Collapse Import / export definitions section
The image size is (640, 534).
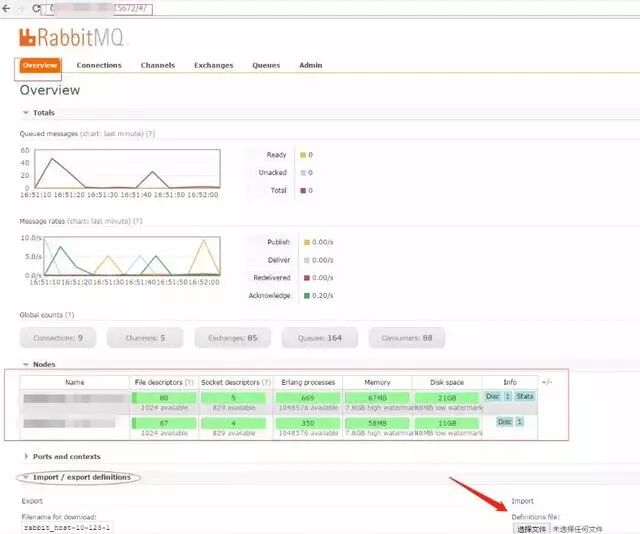pos(78,477)
